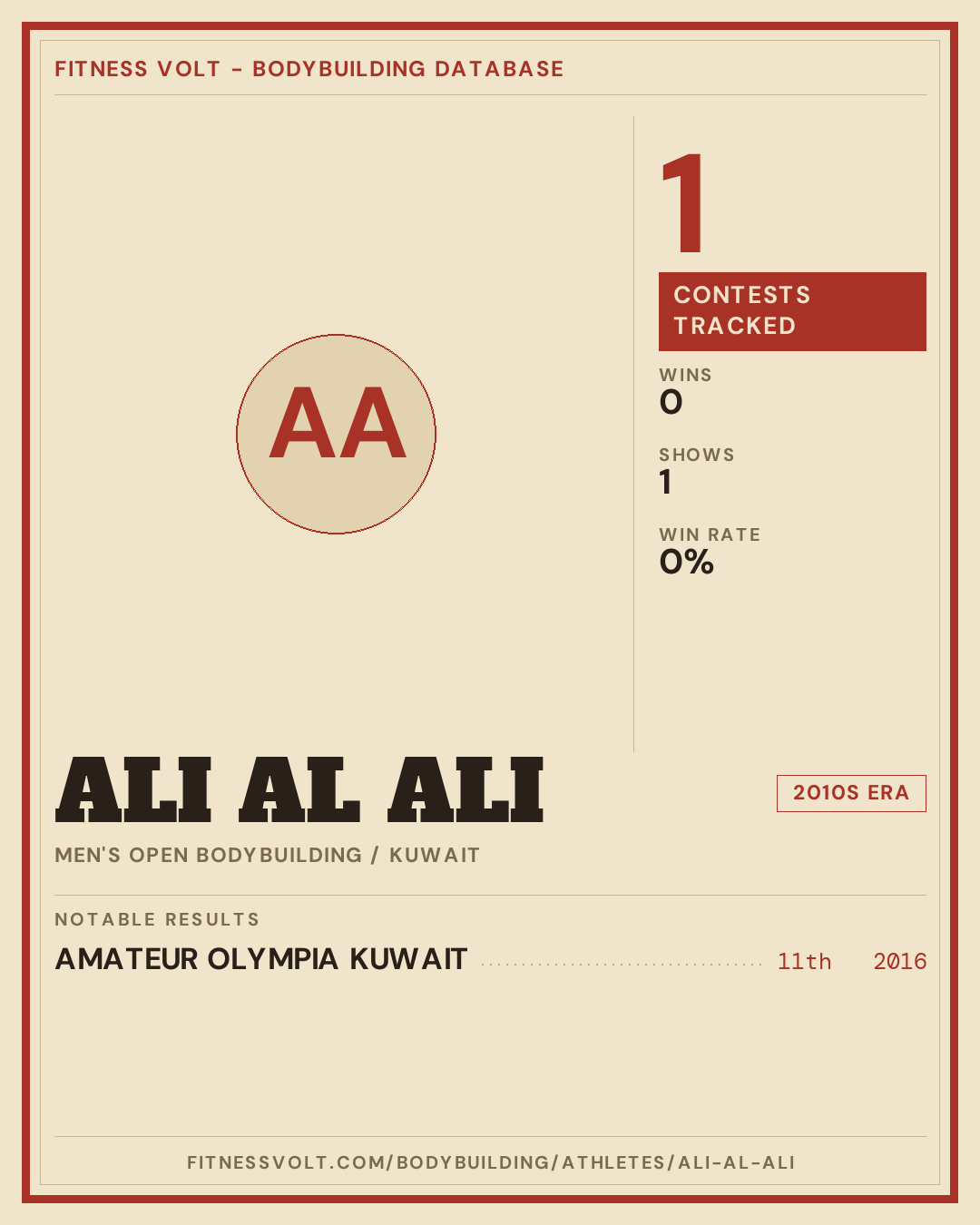Click the Shows value 1
Viewport: 980px width, 1225px height.
pyautogui.click(x=666, y=482)
